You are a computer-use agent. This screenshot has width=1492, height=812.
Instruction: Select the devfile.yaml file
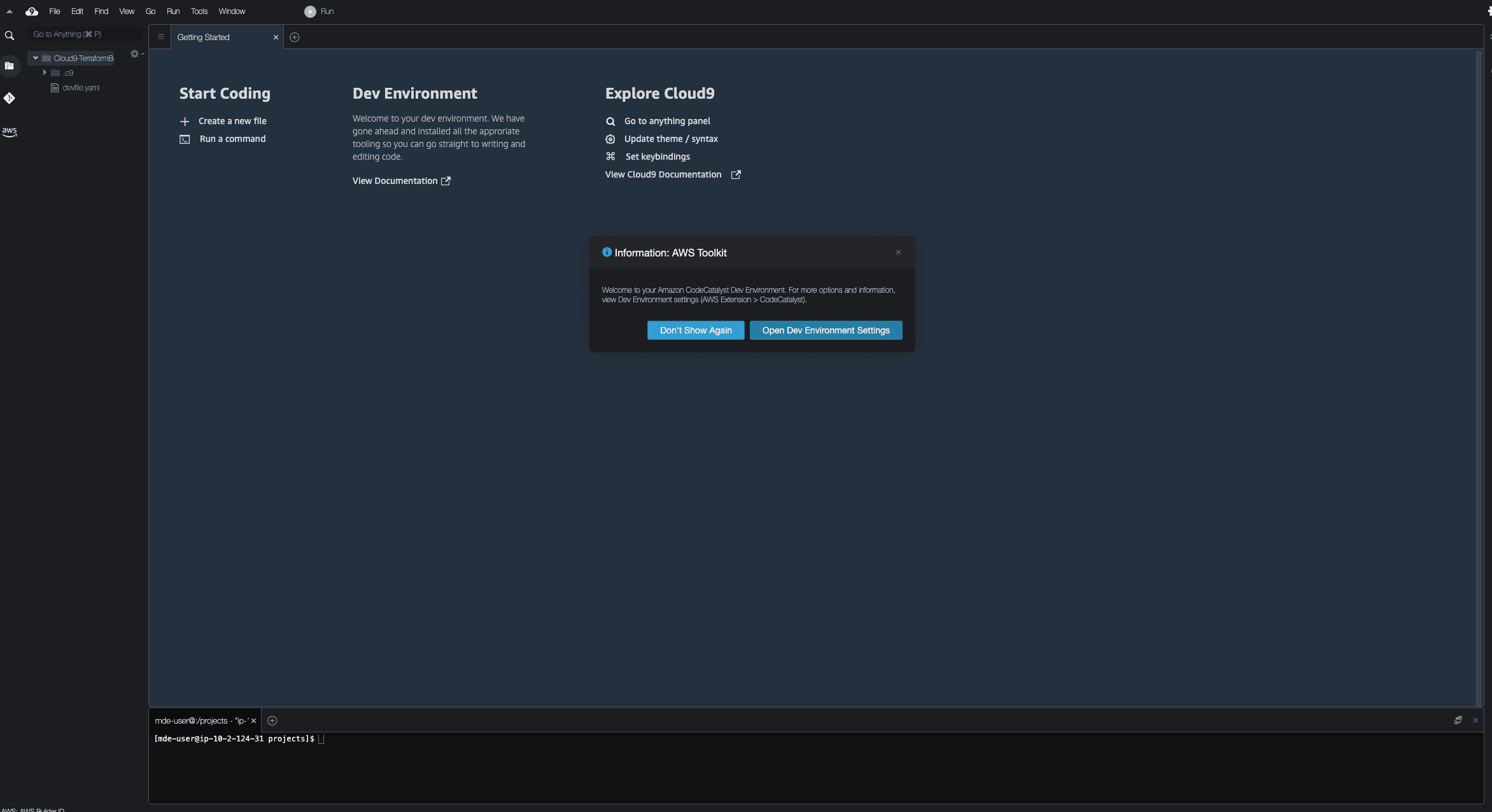(x=81, y=88)
